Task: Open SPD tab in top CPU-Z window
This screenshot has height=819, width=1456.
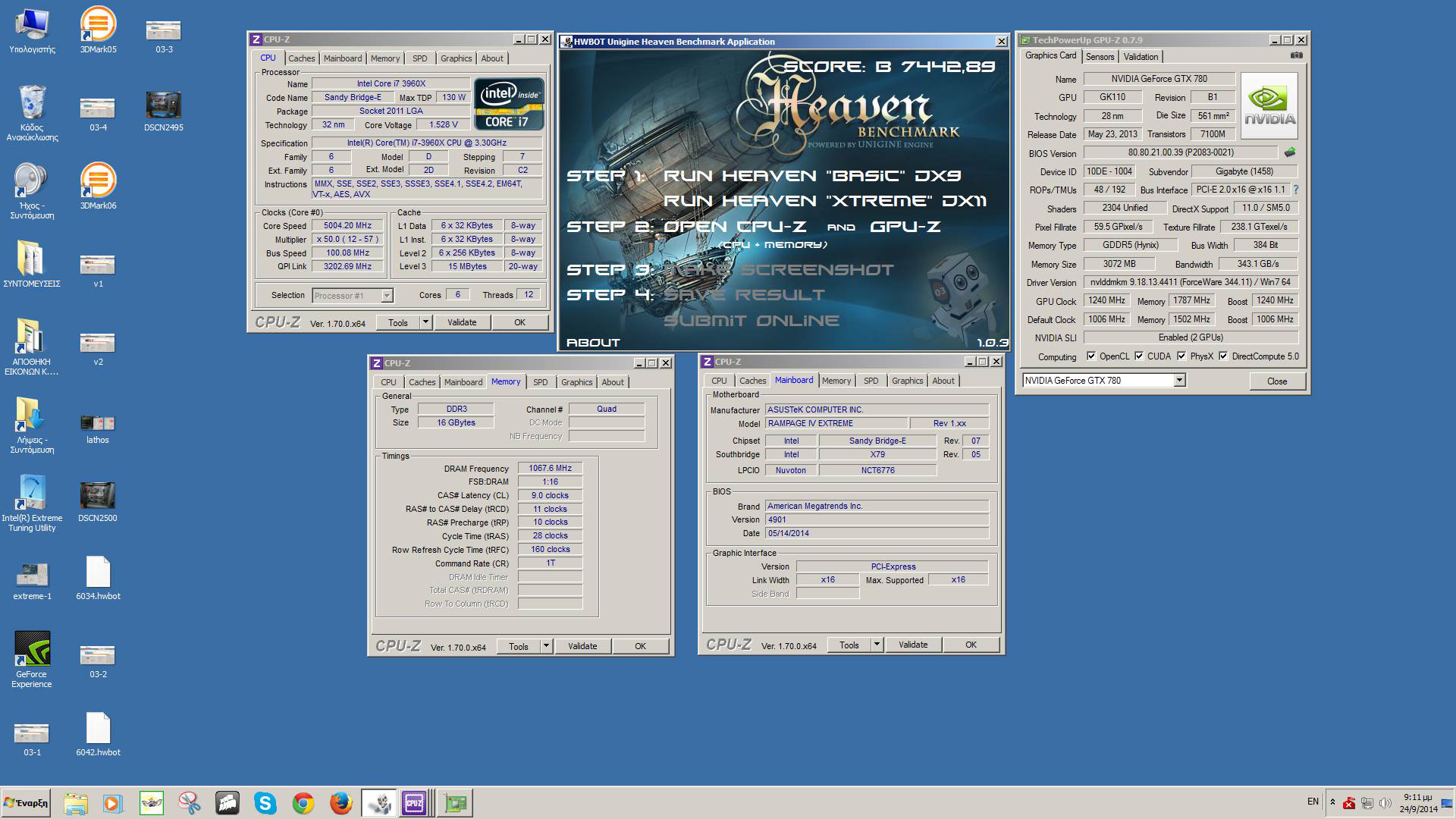Action: point(419,58)
